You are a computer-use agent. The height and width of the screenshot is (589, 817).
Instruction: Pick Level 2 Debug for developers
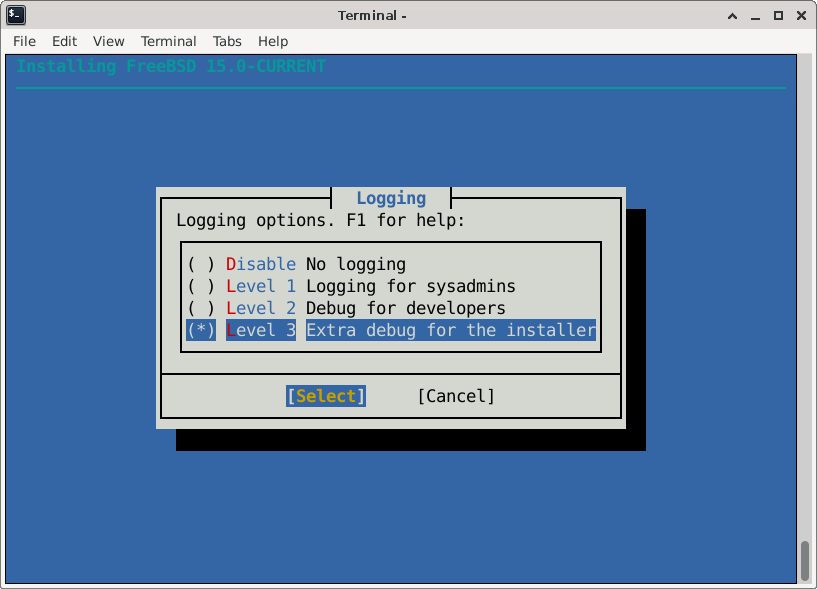pos(201,308)
